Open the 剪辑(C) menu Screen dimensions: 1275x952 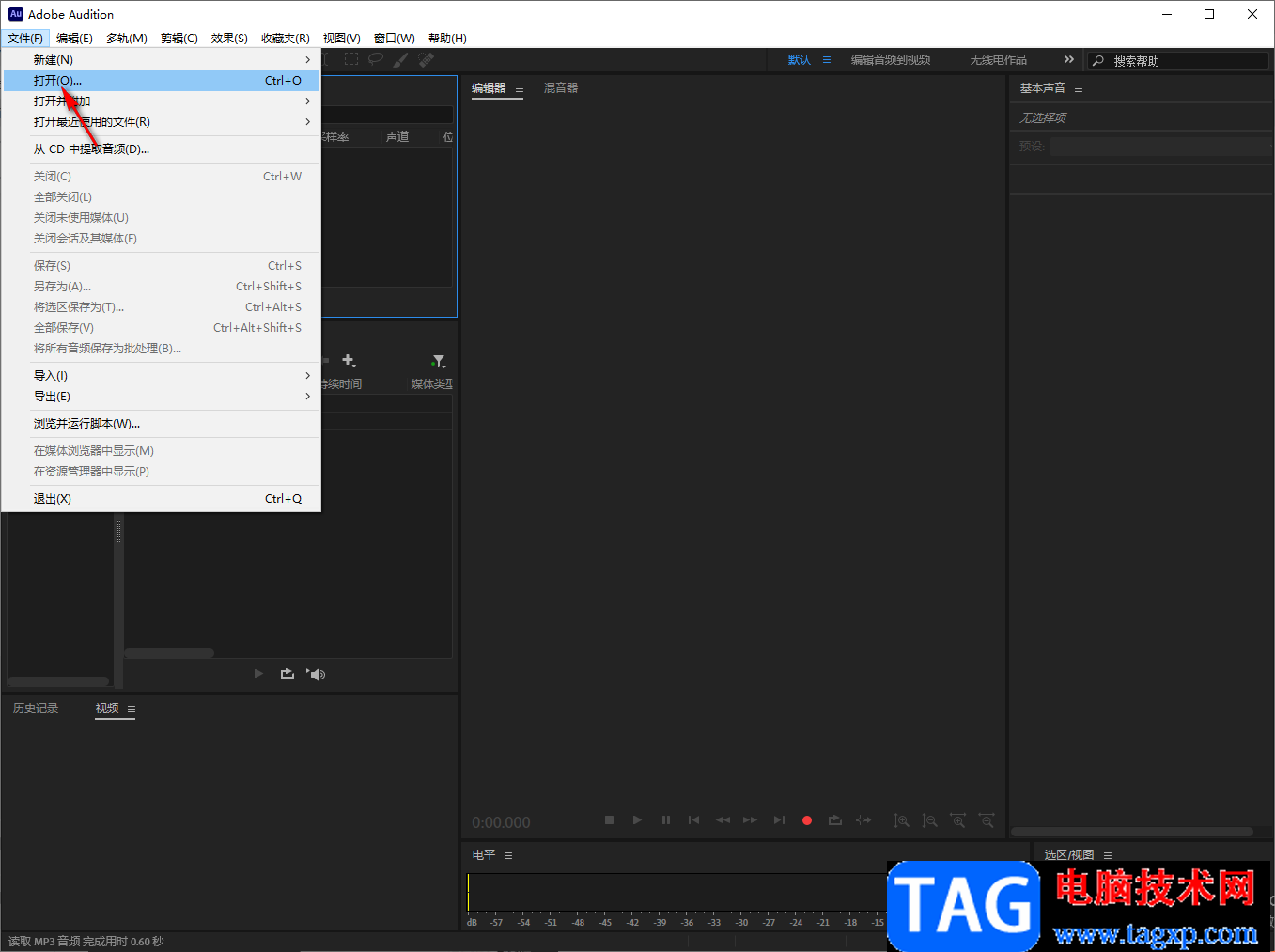coord(179,39)
